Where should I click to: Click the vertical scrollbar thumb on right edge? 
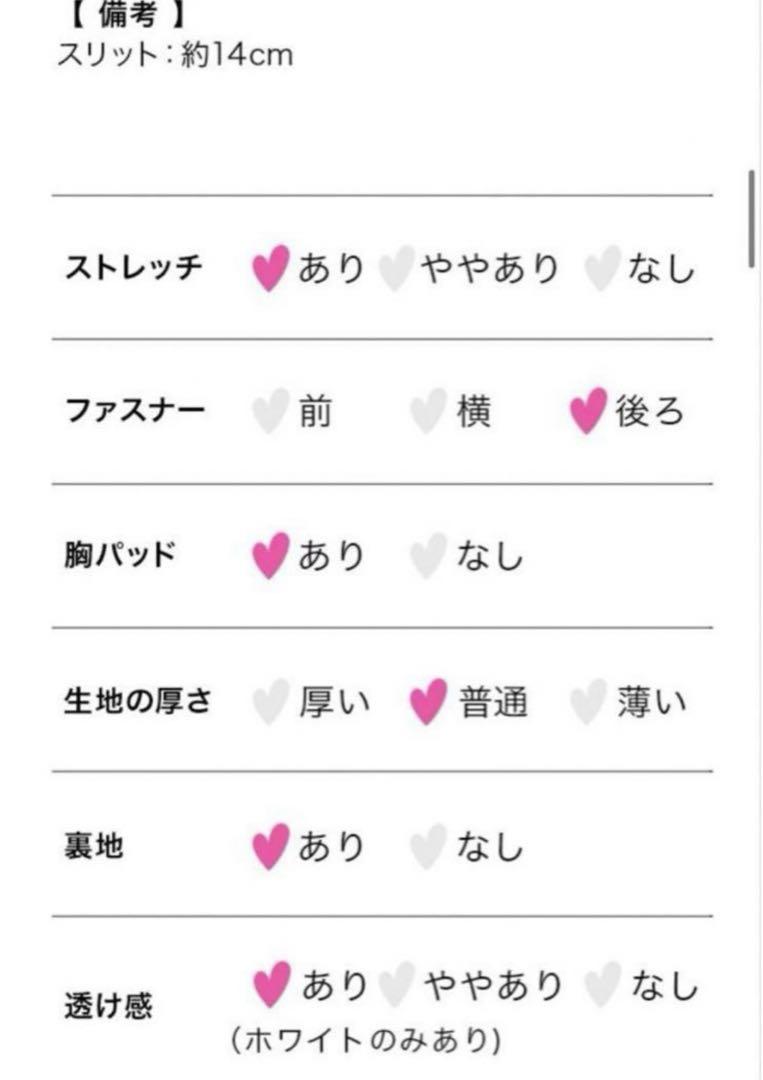pos(751,218)
